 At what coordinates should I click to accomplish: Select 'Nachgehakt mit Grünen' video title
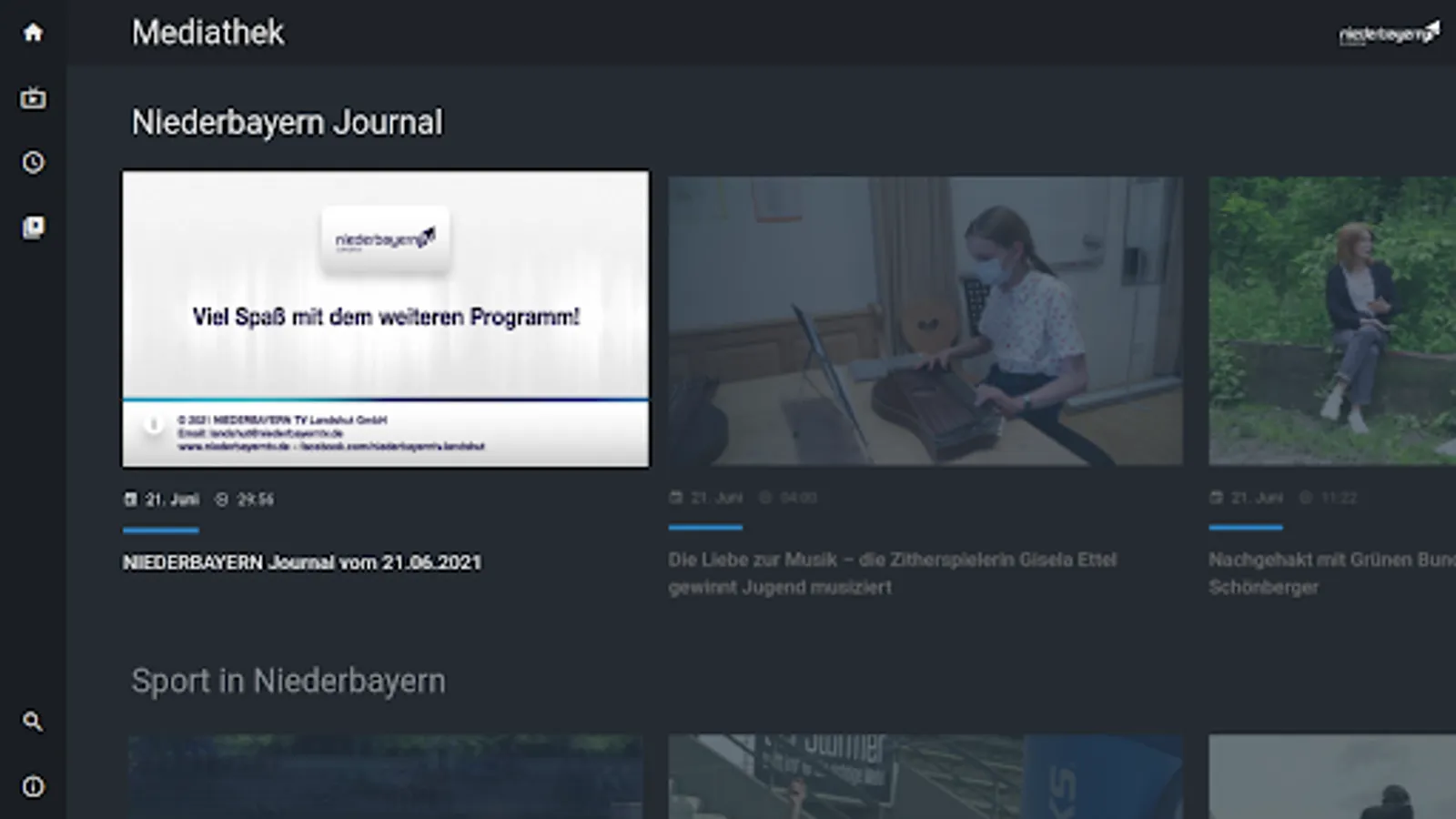(1332, 573)
